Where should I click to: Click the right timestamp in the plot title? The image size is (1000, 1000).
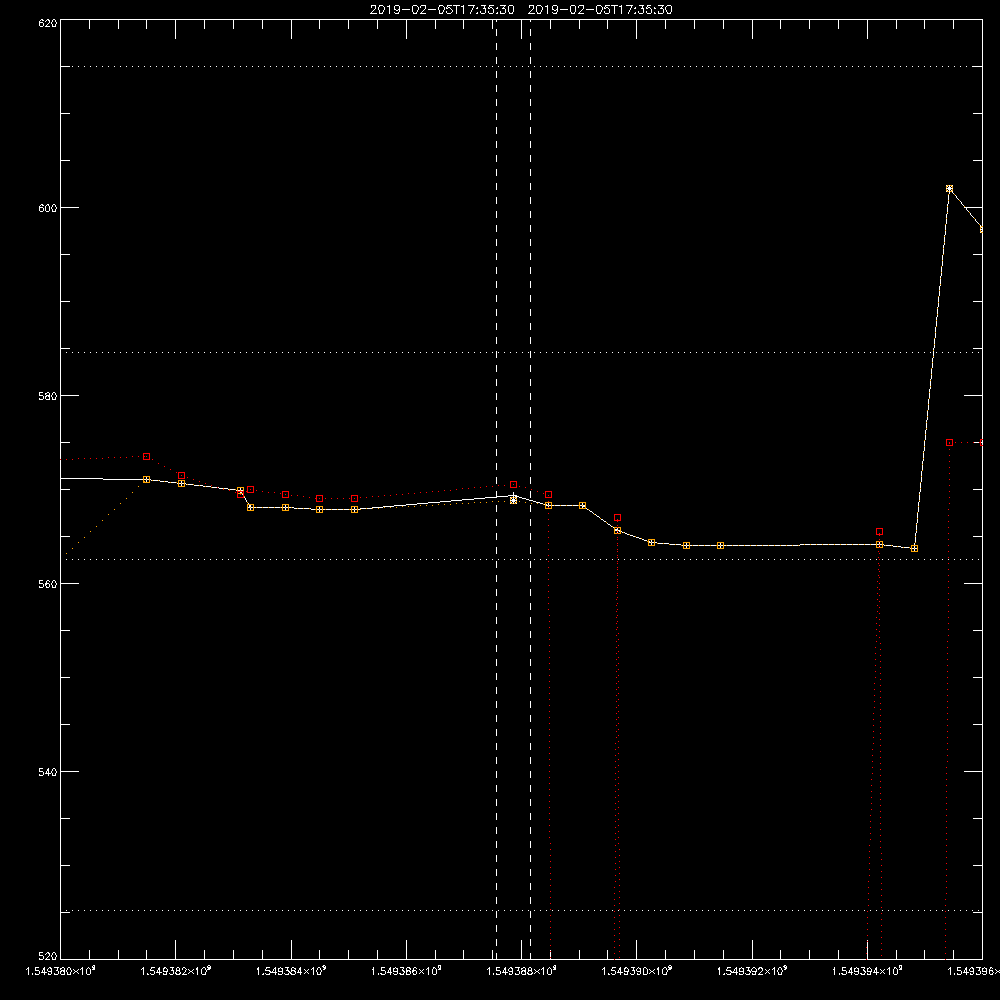click(x=600, y=10)
